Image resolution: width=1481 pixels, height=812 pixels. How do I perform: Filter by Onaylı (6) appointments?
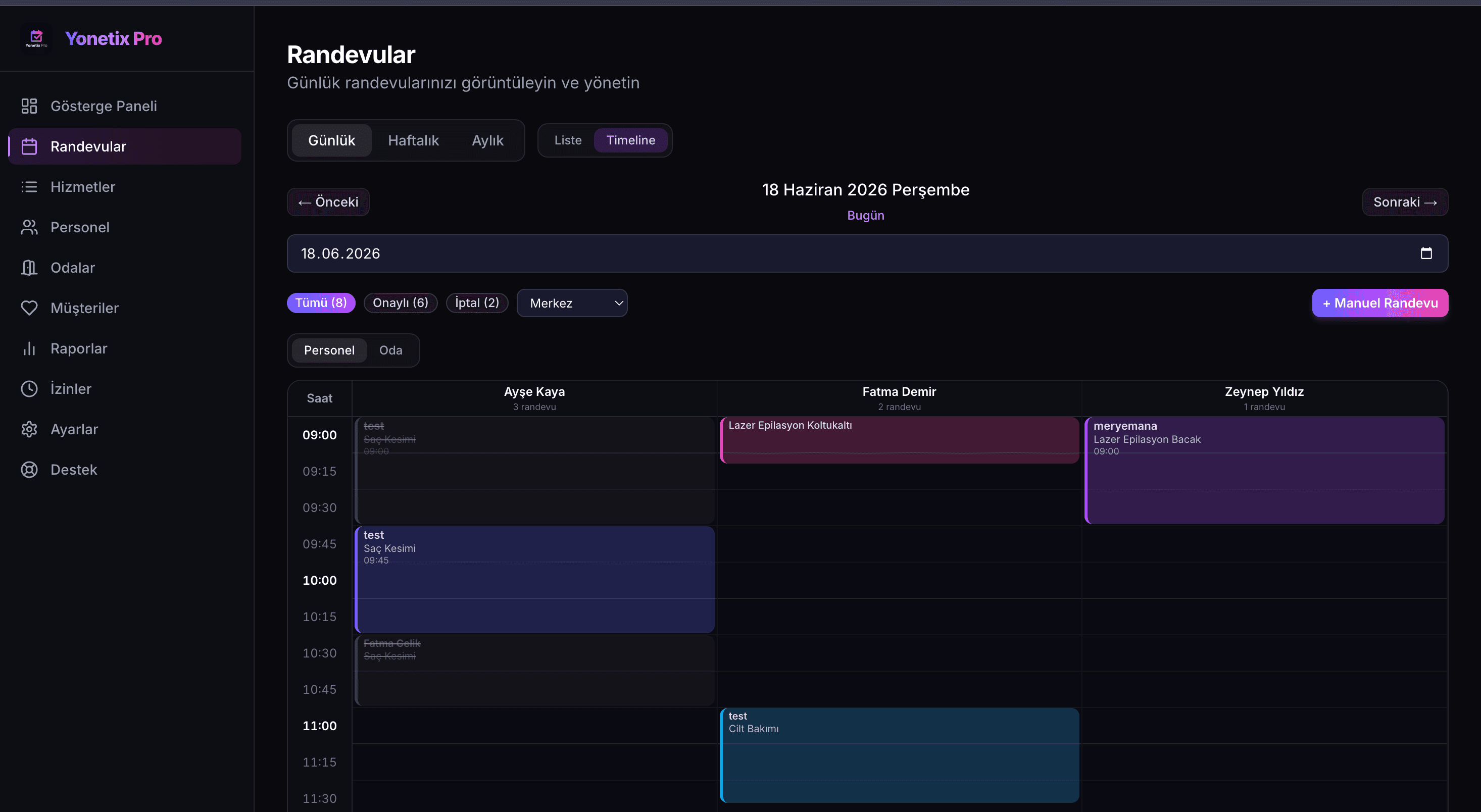click(400, 303)
